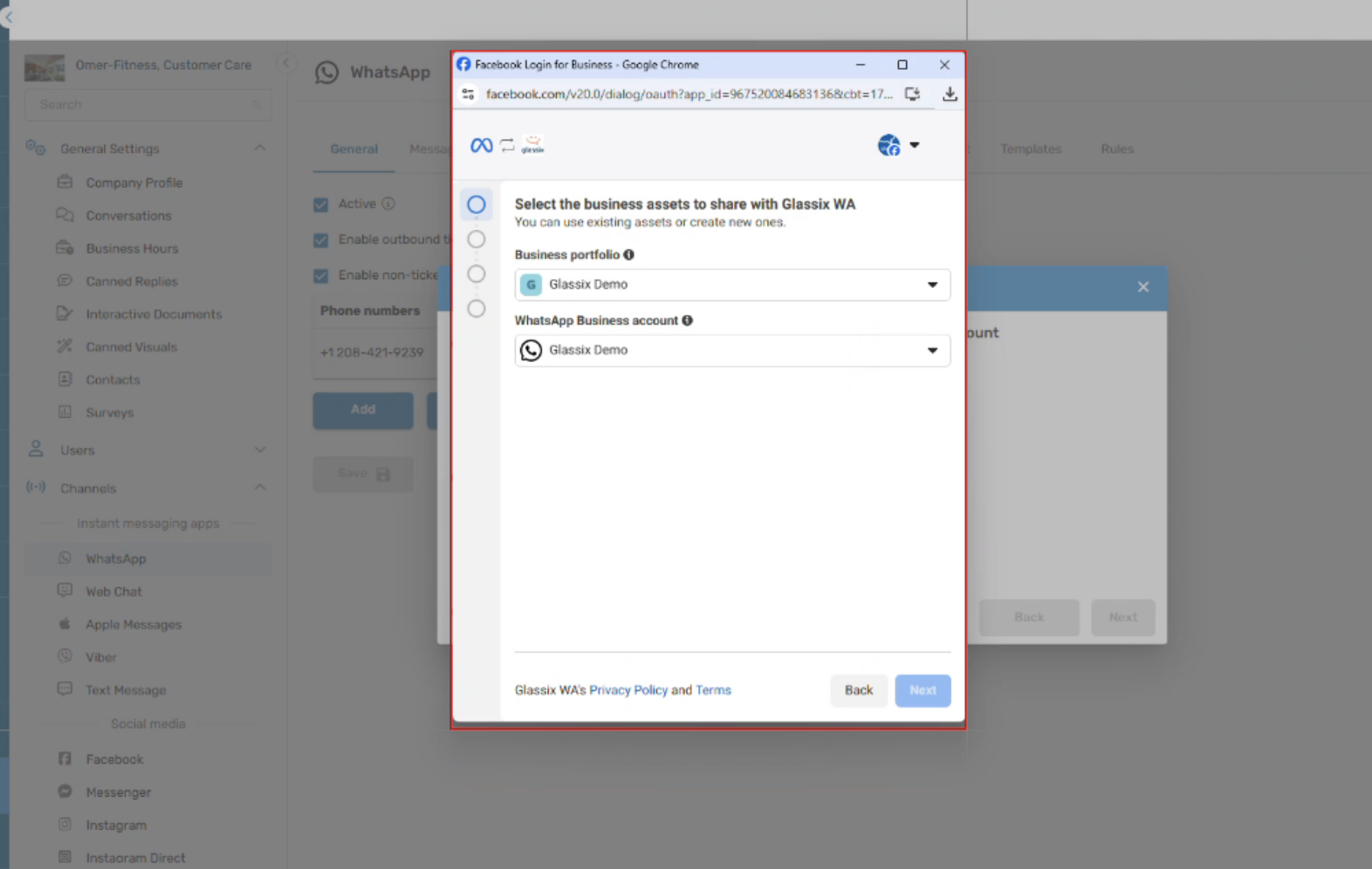
Task: Click the Meta logo icon in the dialog
Action: (481, 145)
